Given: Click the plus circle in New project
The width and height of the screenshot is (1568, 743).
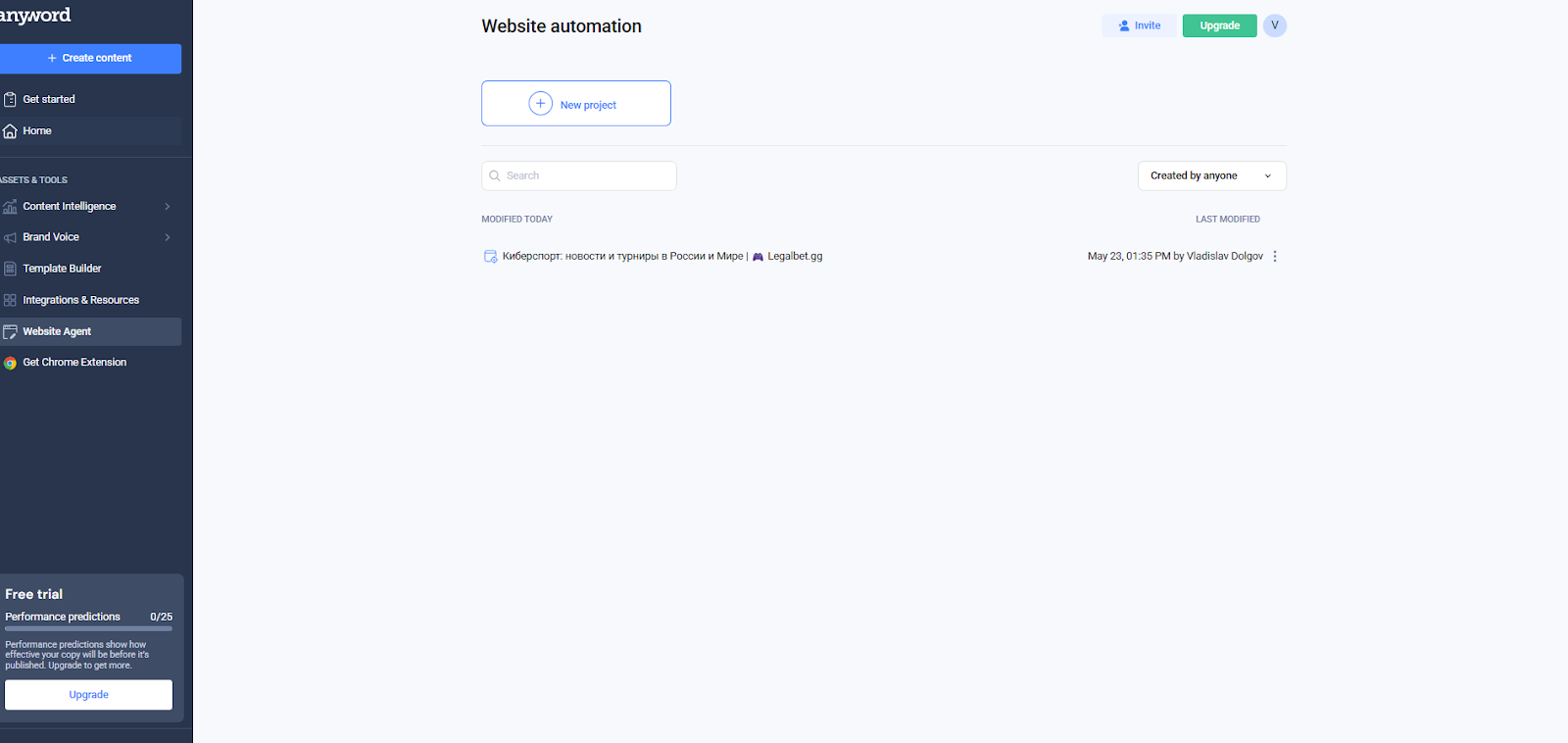Looking at the screenshot, I should coord(540,103).
